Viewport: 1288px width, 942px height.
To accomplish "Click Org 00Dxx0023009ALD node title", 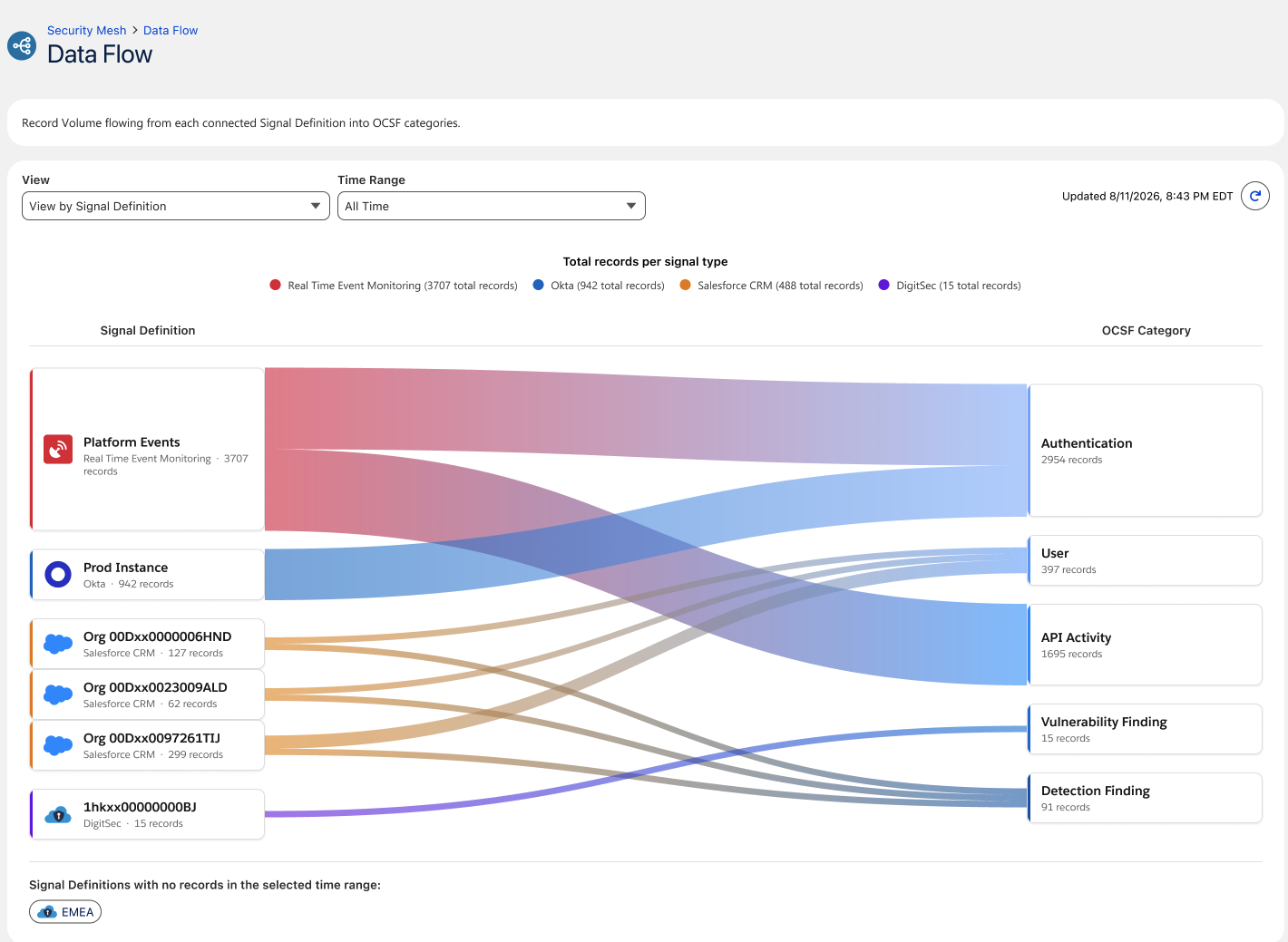I will coord(155,687).
